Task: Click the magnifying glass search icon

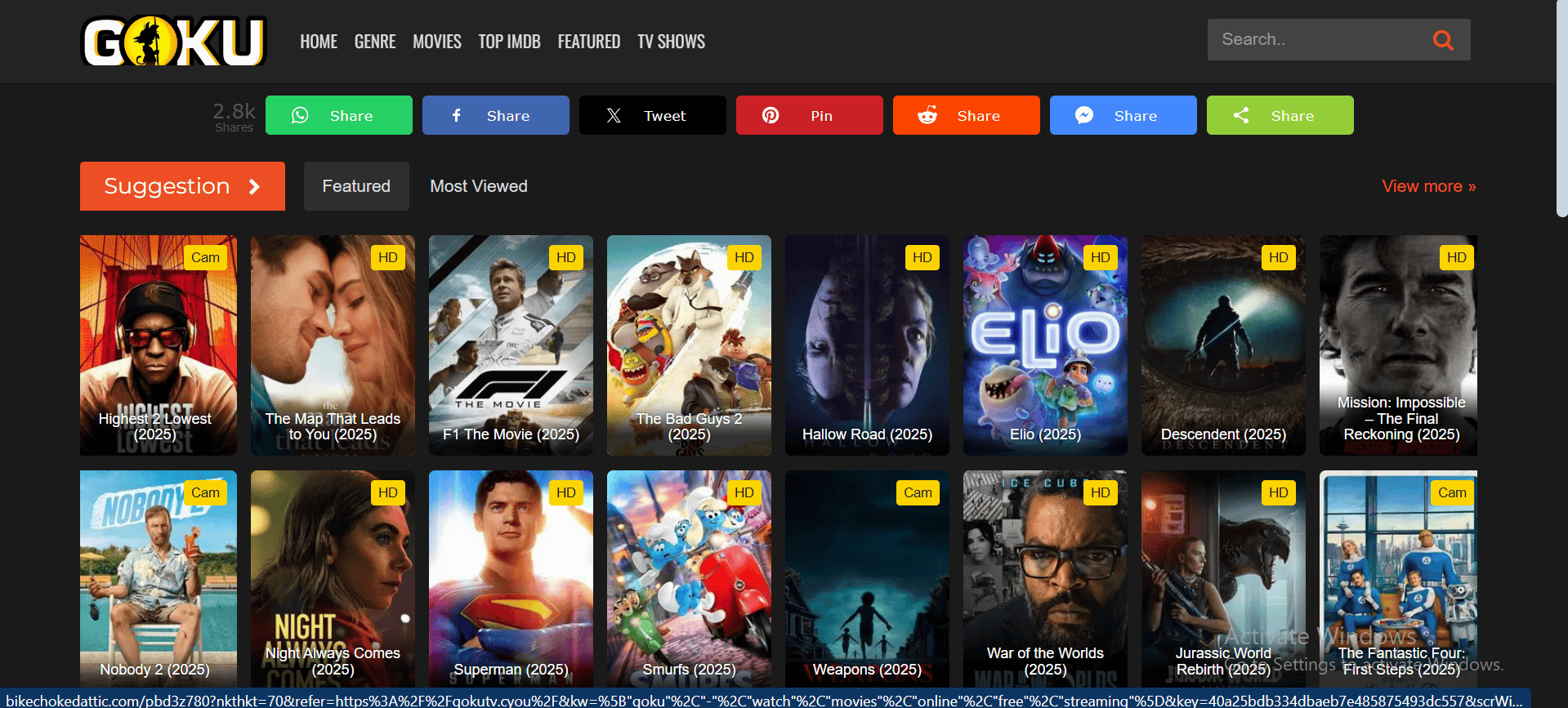Action: [1443, 40]
